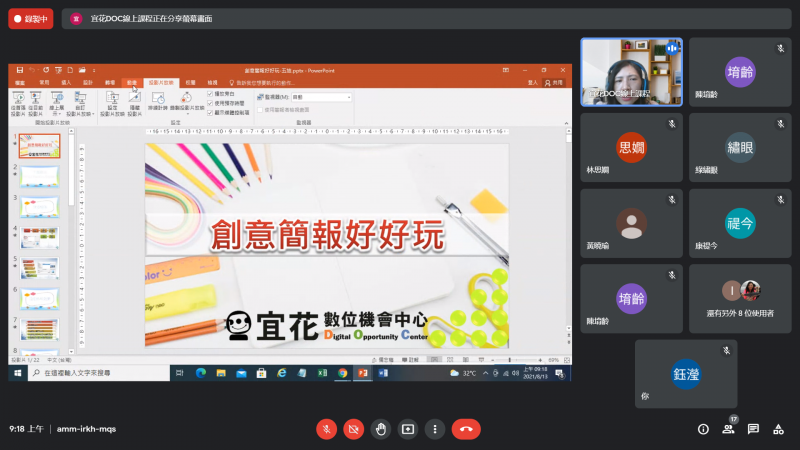Open the 動畫 Animations ribbon tab
This screenshot has width=800, height=450.
[x=132, y=83]
